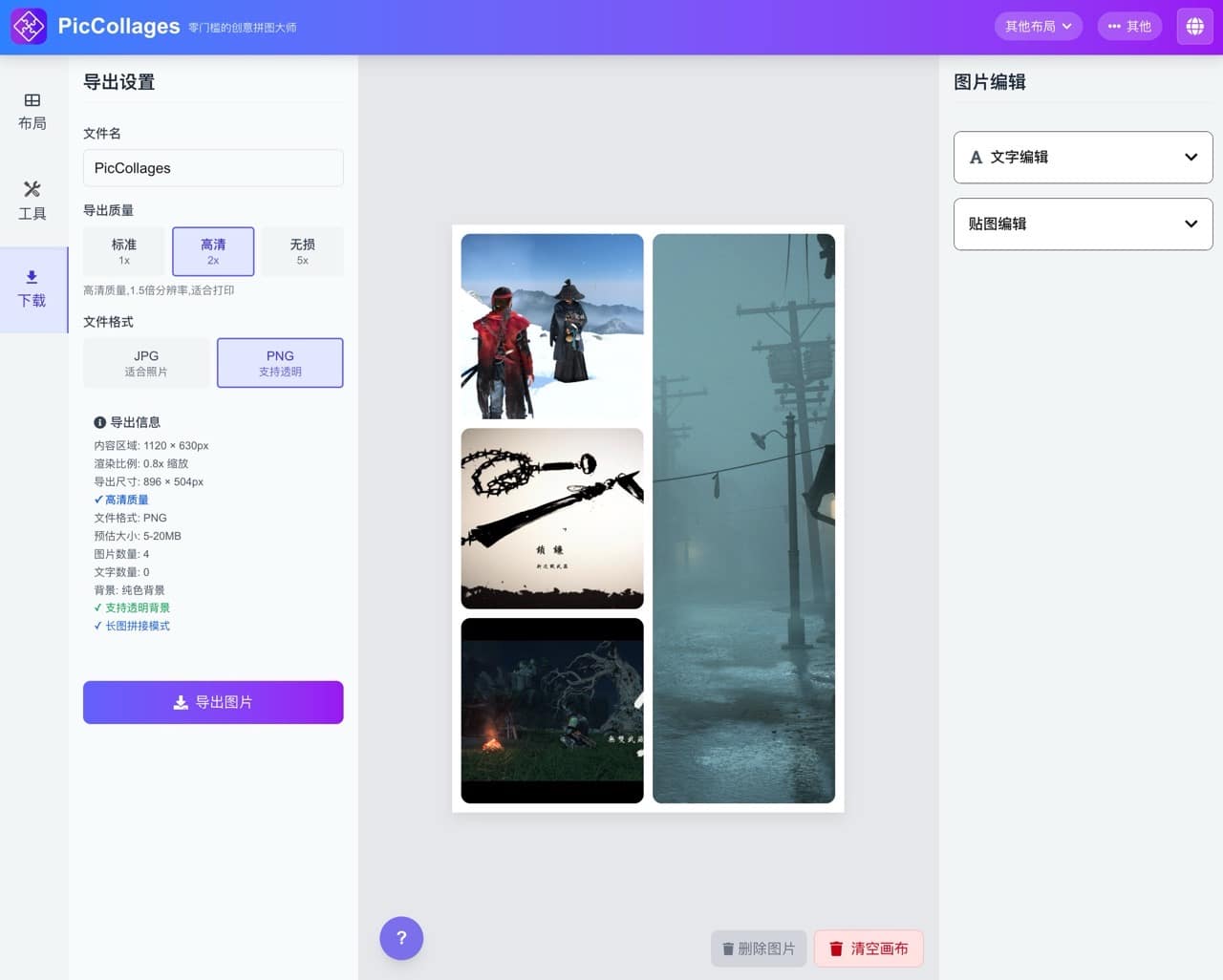
Task: Expand the 贴图编辑 section
Action: (x=1083, y=224)
